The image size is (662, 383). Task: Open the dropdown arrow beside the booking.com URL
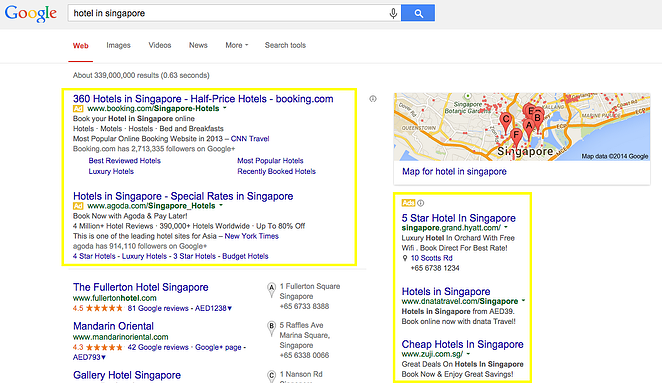pyautogui.click(x=225, y=108)
